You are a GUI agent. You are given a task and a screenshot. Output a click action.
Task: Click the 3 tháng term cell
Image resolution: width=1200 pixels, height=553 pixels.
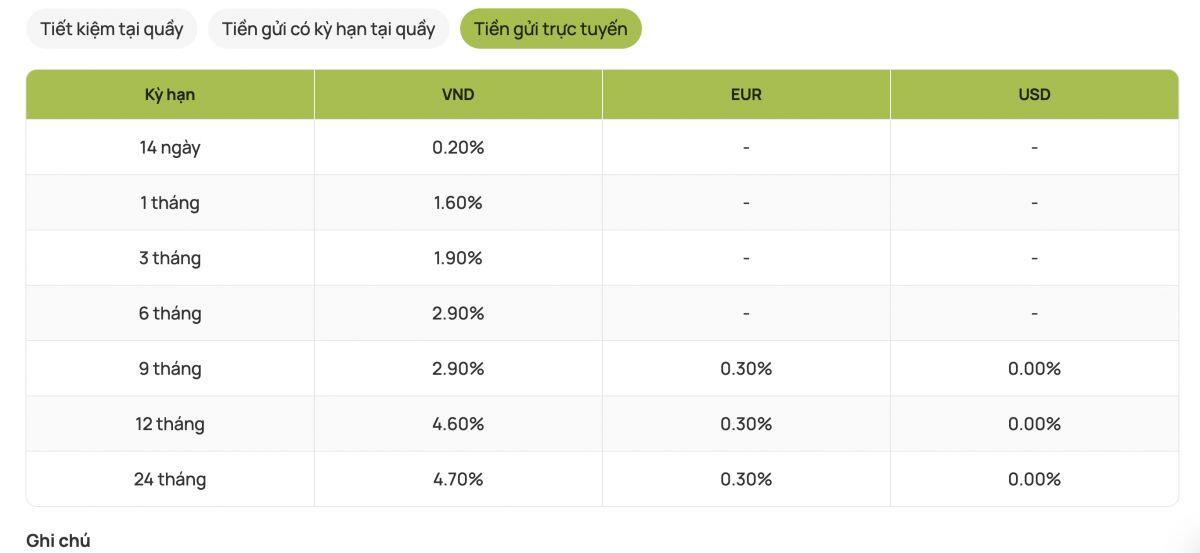click(x=170, y=258)
